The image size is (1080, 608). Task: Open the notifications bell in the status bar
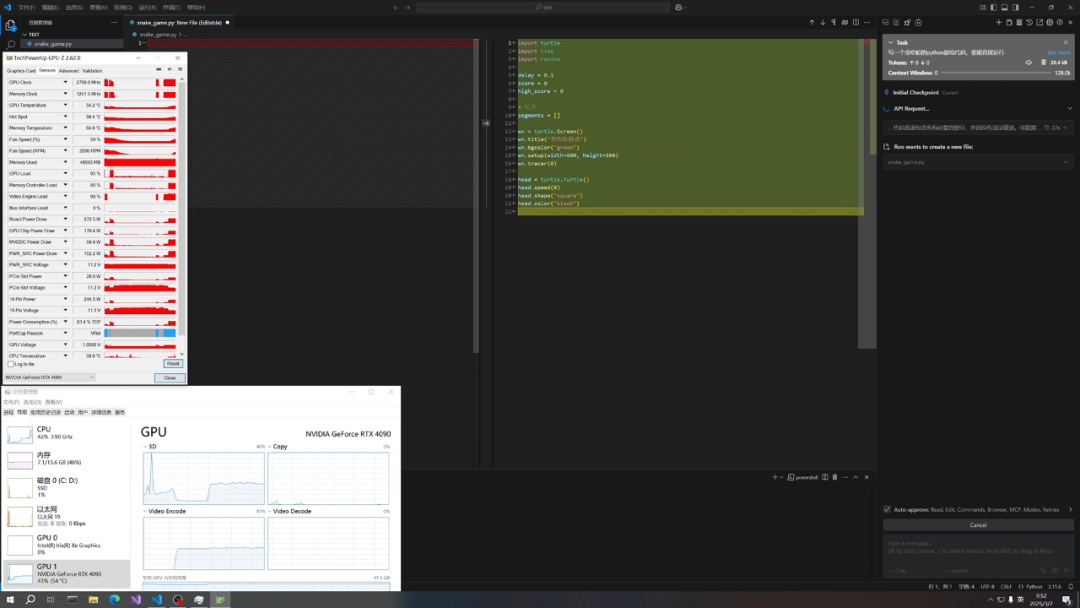1071,587
